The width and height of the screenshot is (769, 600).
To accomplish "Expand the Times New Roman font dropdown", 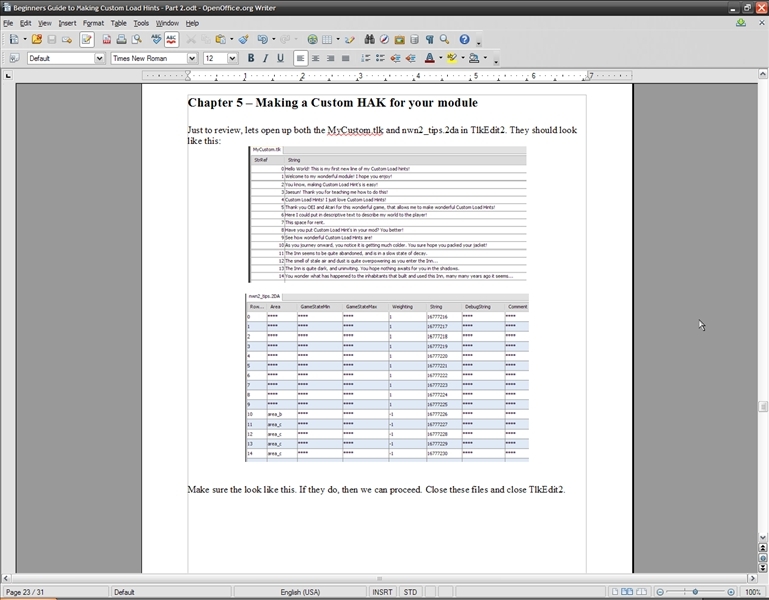I will (x=192, y=59).
